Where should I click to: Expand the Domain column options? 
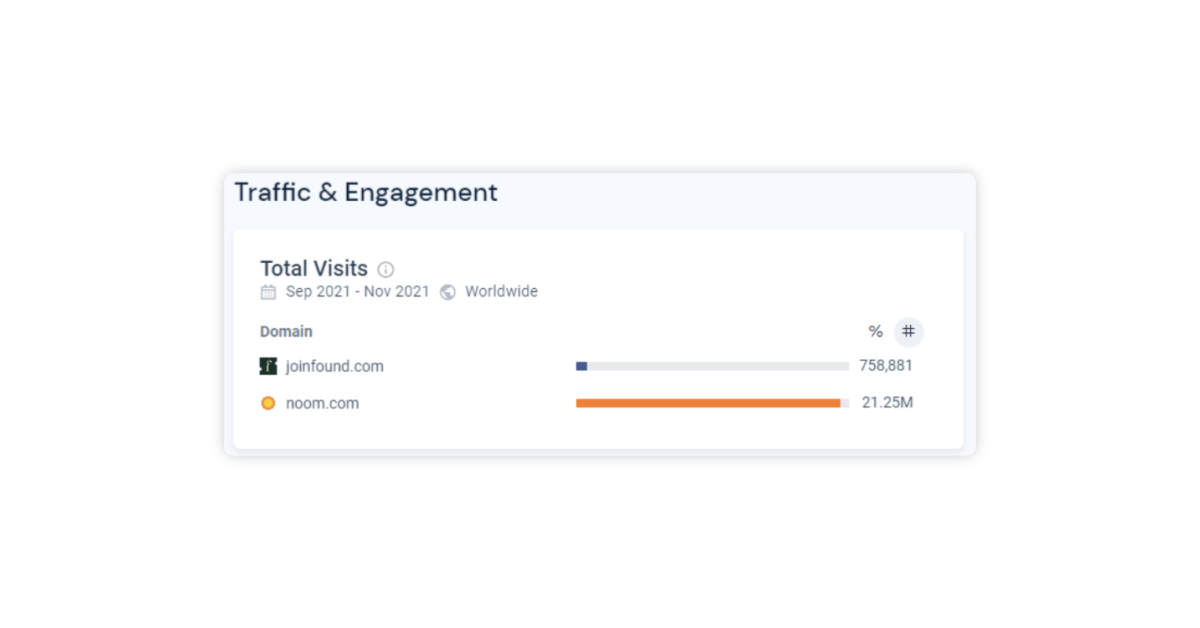click(286, 331)
